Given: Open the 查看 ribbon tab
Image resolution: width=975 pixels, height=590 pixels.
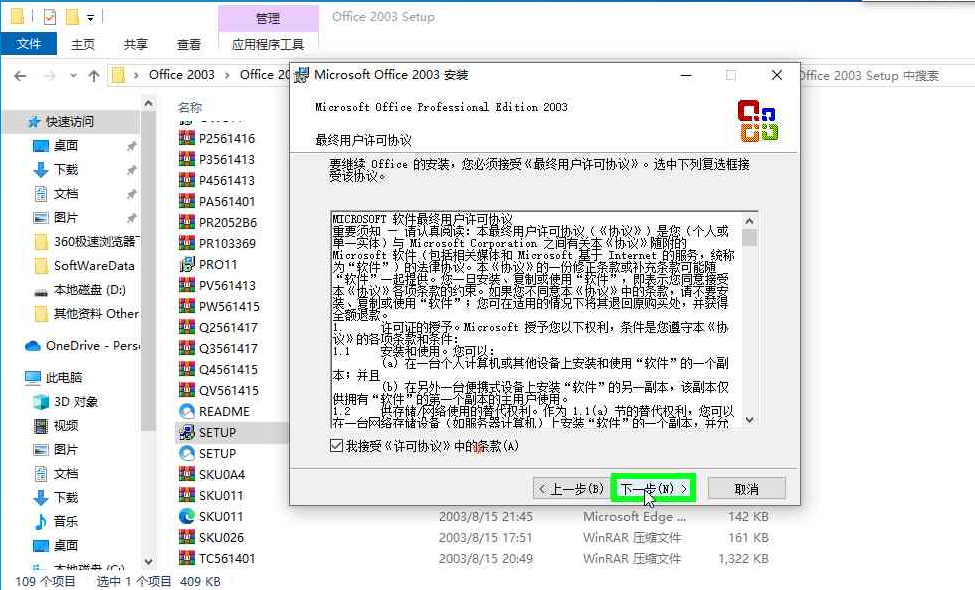Looking at the screenshot, I should pos(188,44).
